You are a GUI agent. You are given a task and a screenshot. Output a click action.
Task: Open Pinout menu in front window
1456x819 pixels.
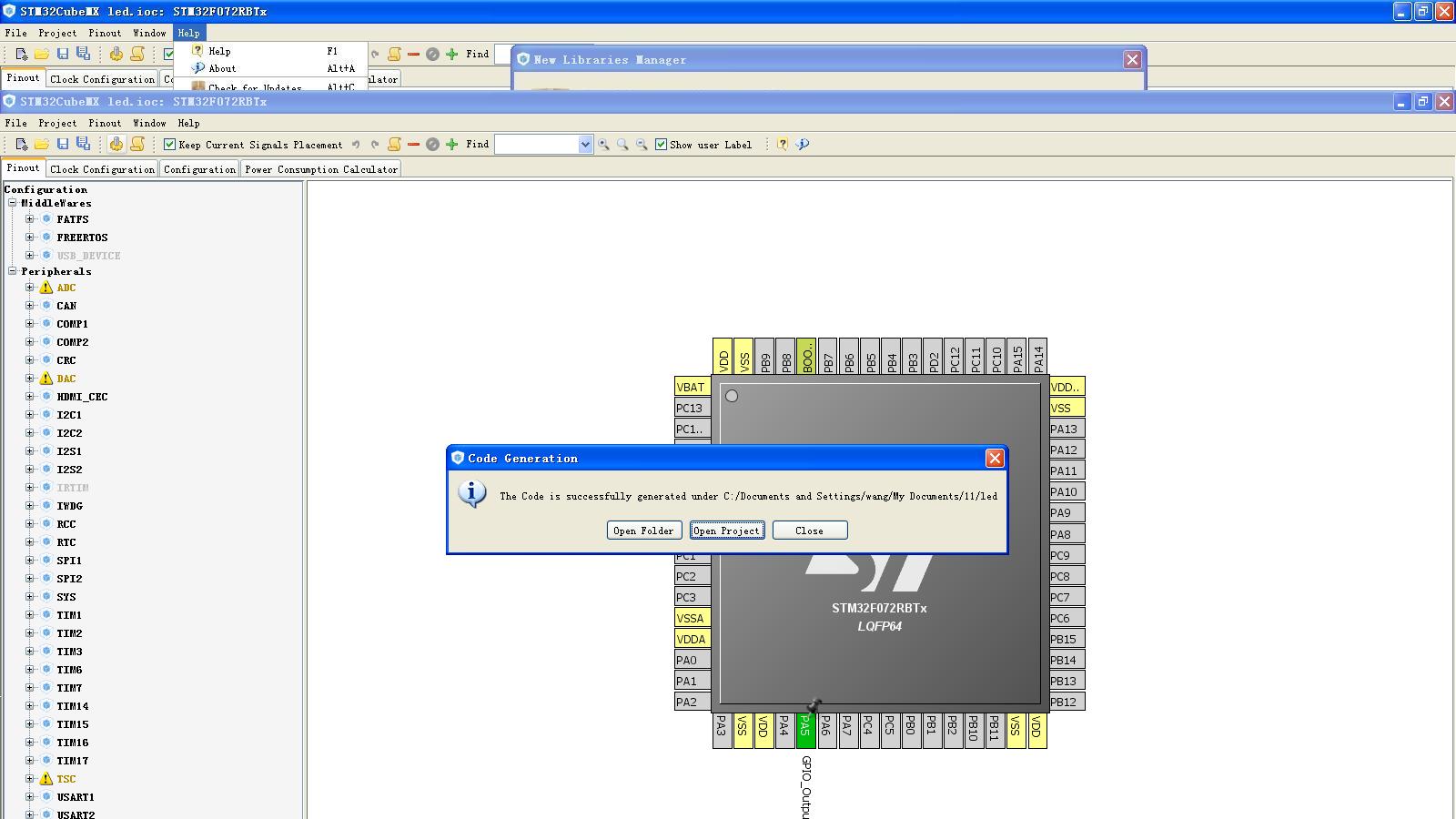[105, 123]
